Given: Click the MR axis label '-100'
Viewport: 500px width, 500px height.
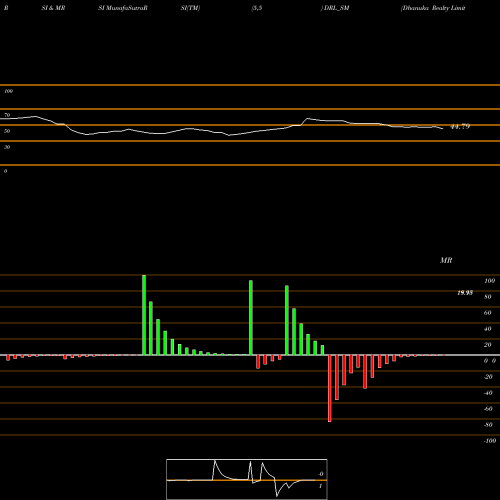Looking at the screenshot, I should click(490, 441).
